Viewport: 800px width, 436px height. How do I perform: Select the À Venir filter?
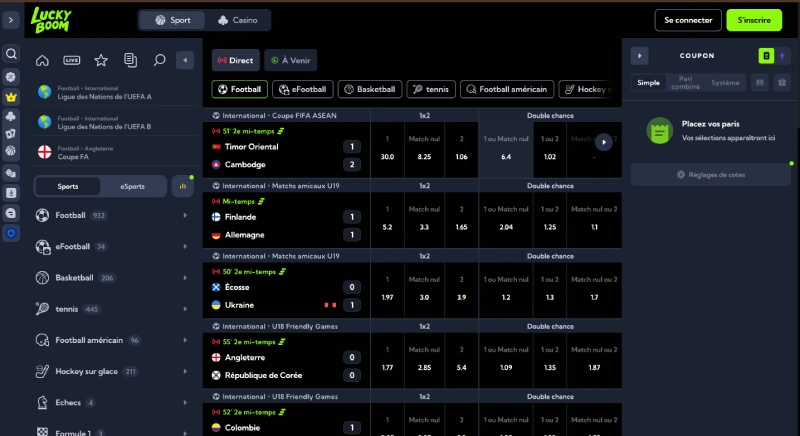click(291, 60)
